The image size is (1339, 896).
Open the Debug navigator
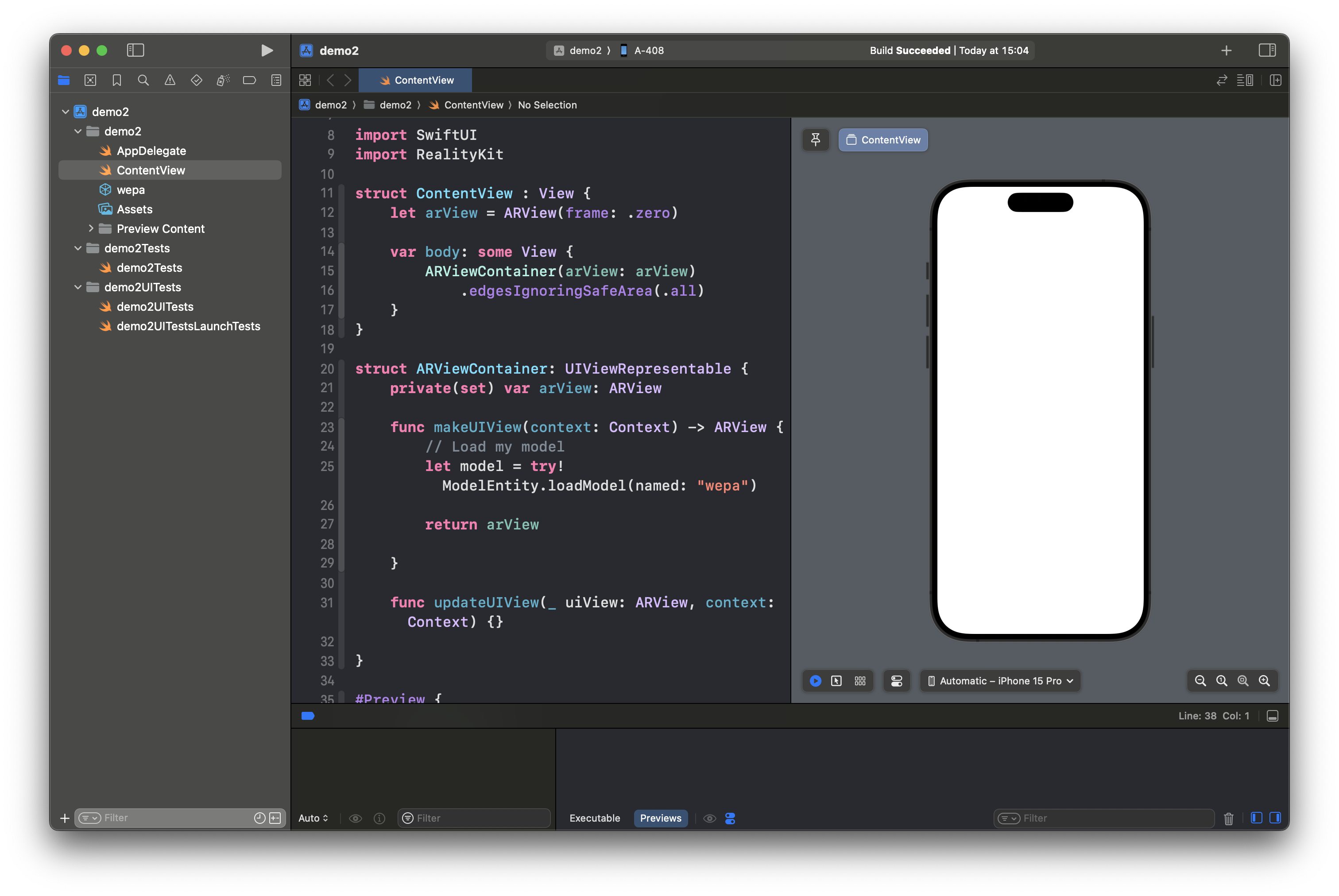[x=223, y=80]
